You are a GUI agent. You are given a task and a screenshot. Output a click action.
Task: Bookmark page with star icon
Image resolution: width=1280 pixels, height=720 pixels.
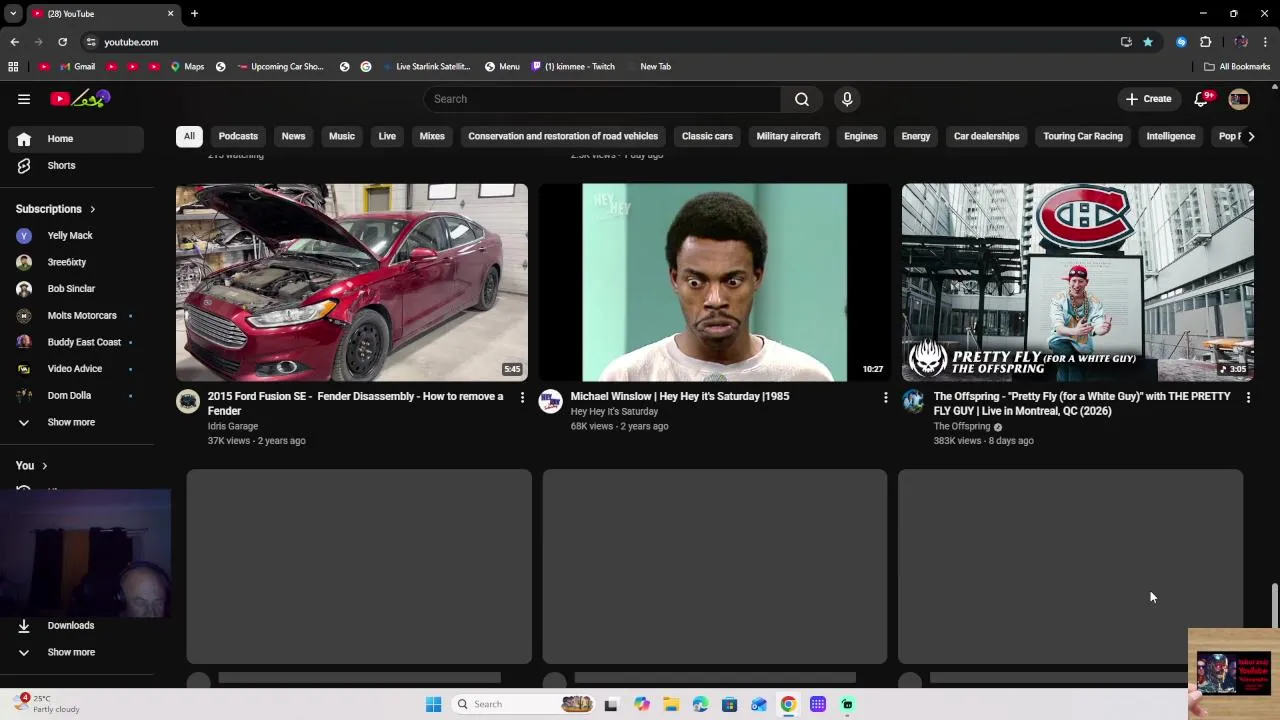point(1148,42)
